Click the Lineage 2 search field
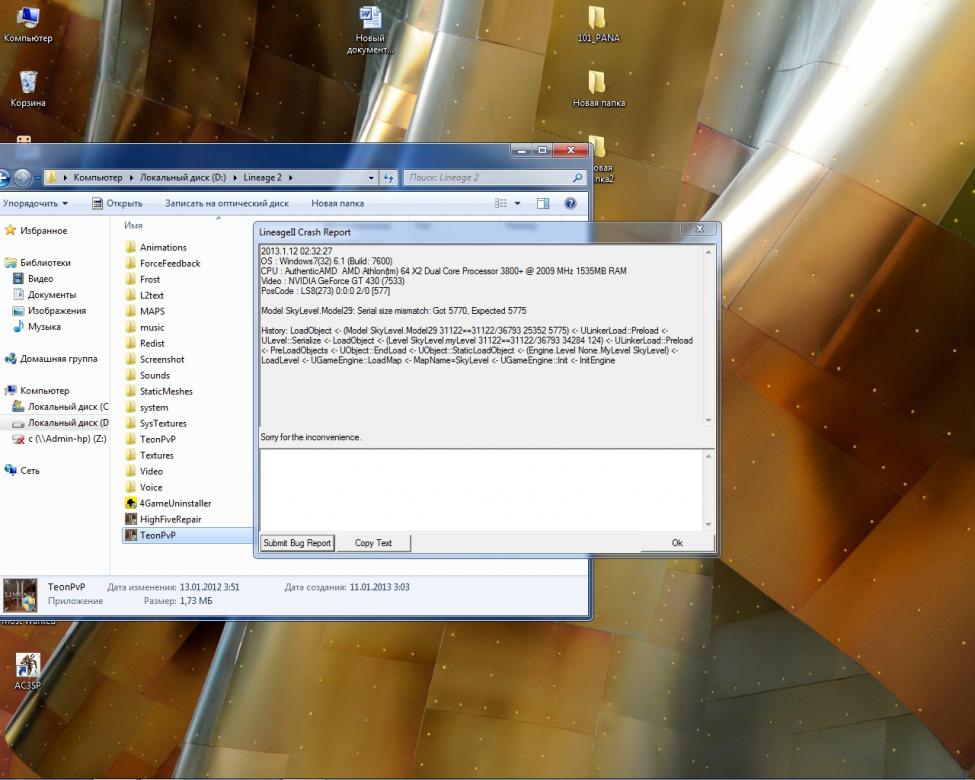Image resolution: width=975 pixels, height=780 pixels. 488,178
